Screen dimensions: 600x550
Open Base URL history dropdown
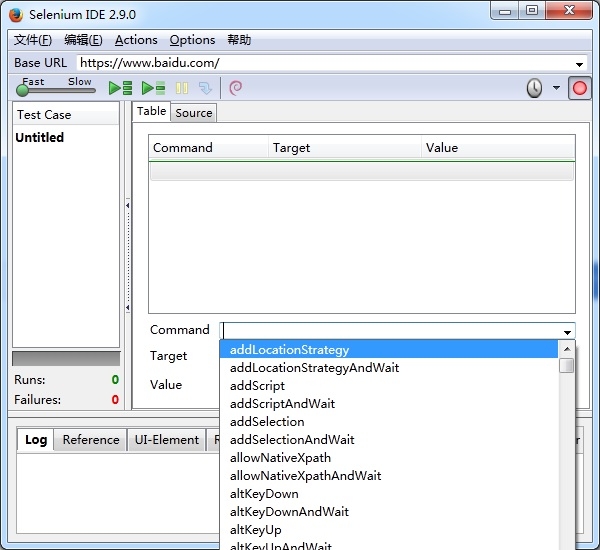(579, 64)
